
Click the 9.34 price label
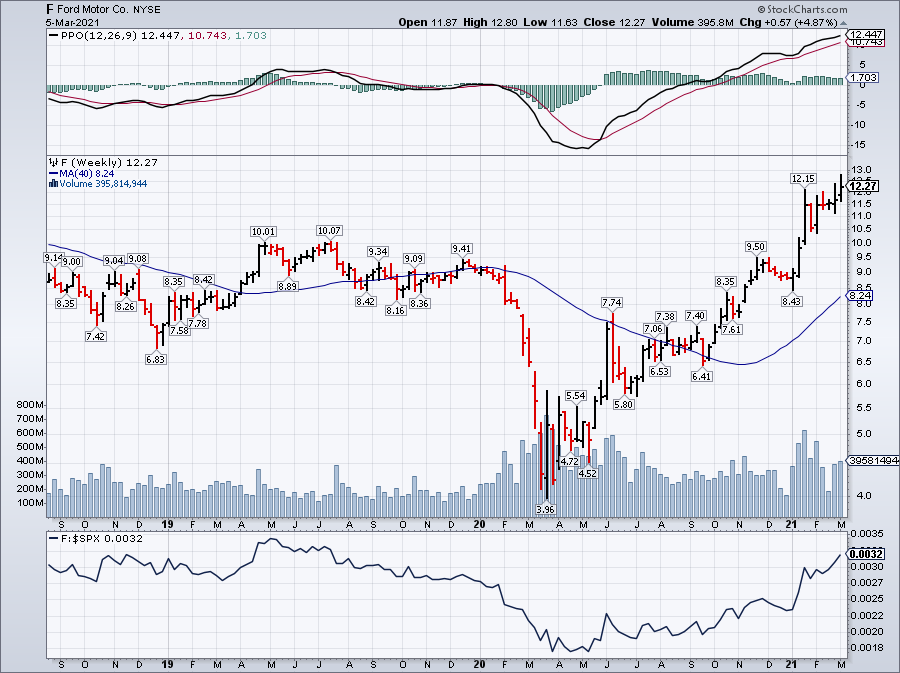[x=378, y=252]
